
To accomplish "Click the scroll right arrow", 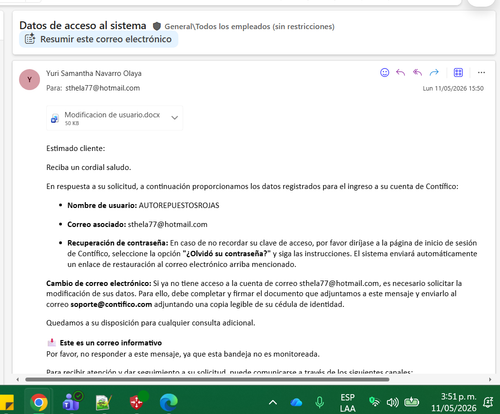I will point(490,379).
